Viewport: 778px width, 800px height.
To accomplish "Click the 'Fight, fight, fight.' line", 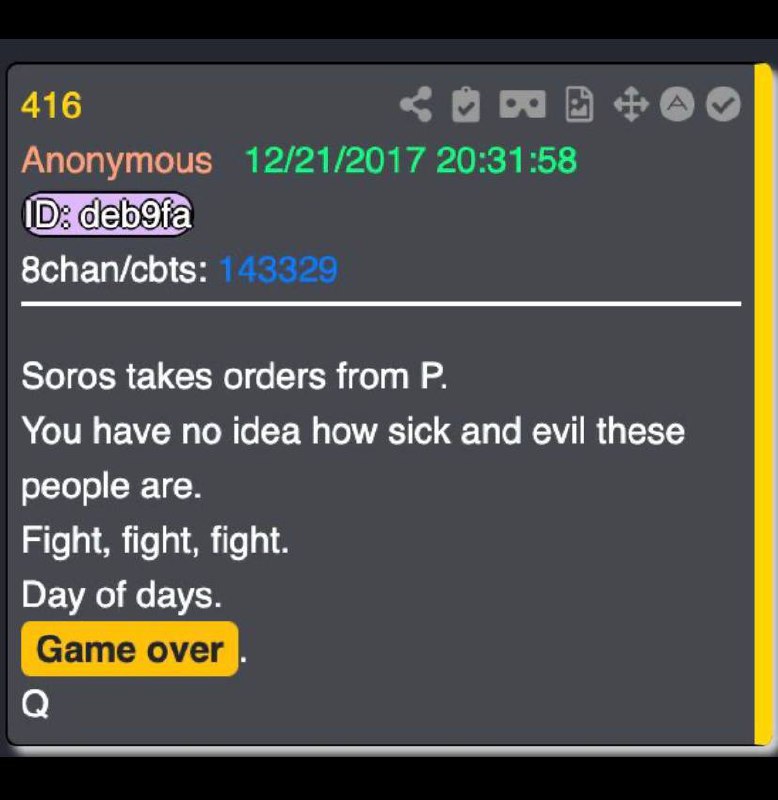I will click(155, 541).
